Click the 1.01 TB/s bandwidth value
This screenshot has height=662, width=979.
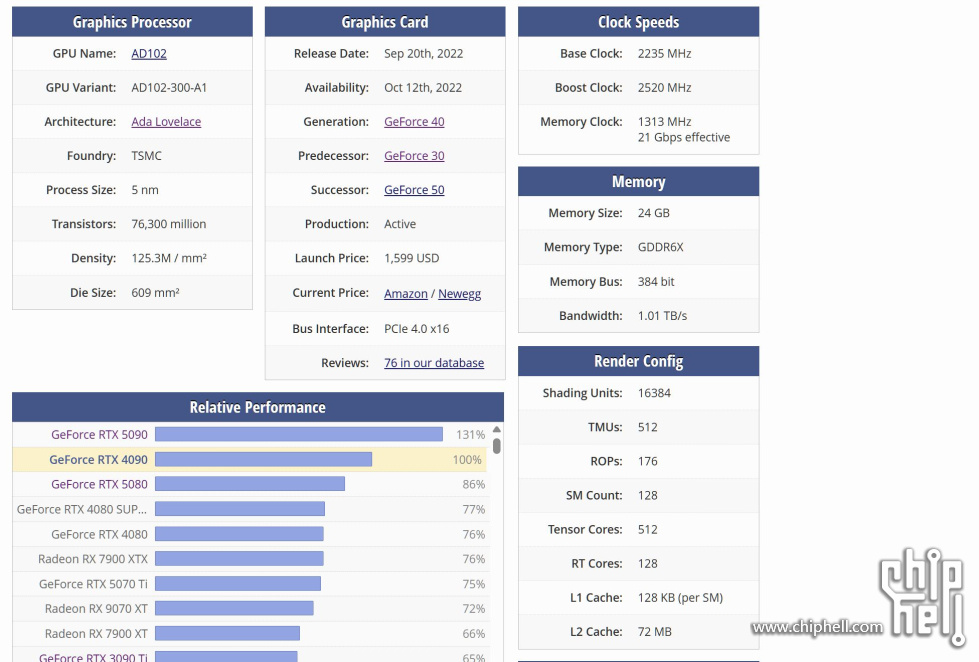click(662, 316)
